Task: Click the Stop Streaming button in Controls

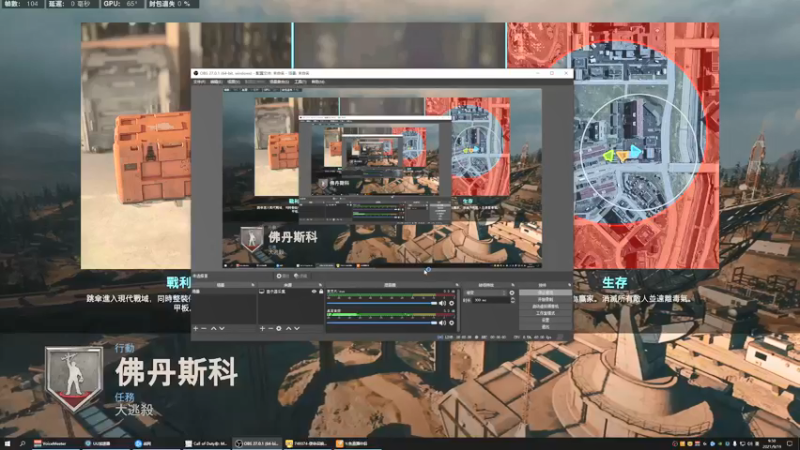Action: click(545, 293)
